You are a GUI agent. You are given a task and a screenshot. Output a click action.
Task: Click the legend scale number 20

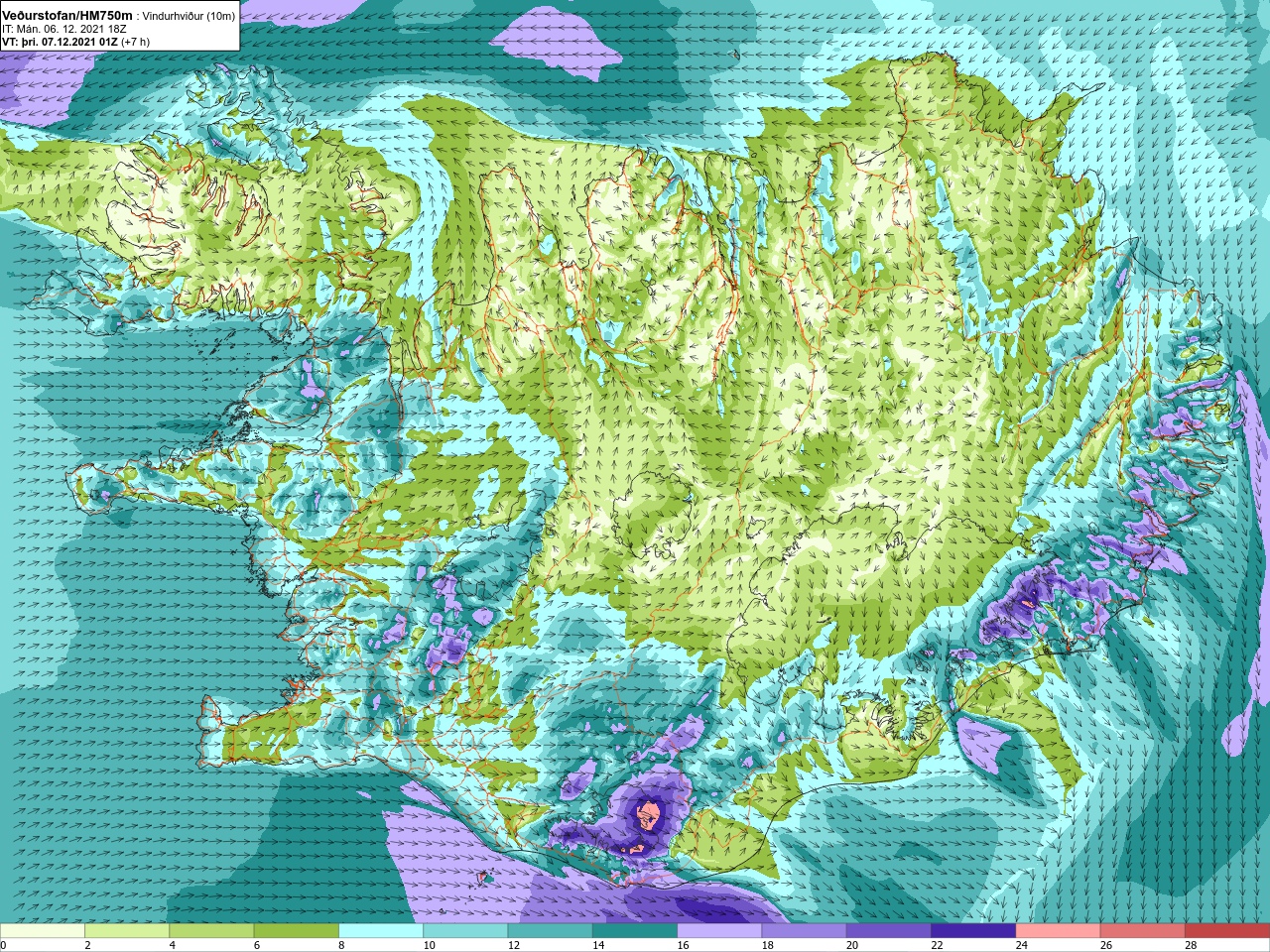[x=852, y=945]
